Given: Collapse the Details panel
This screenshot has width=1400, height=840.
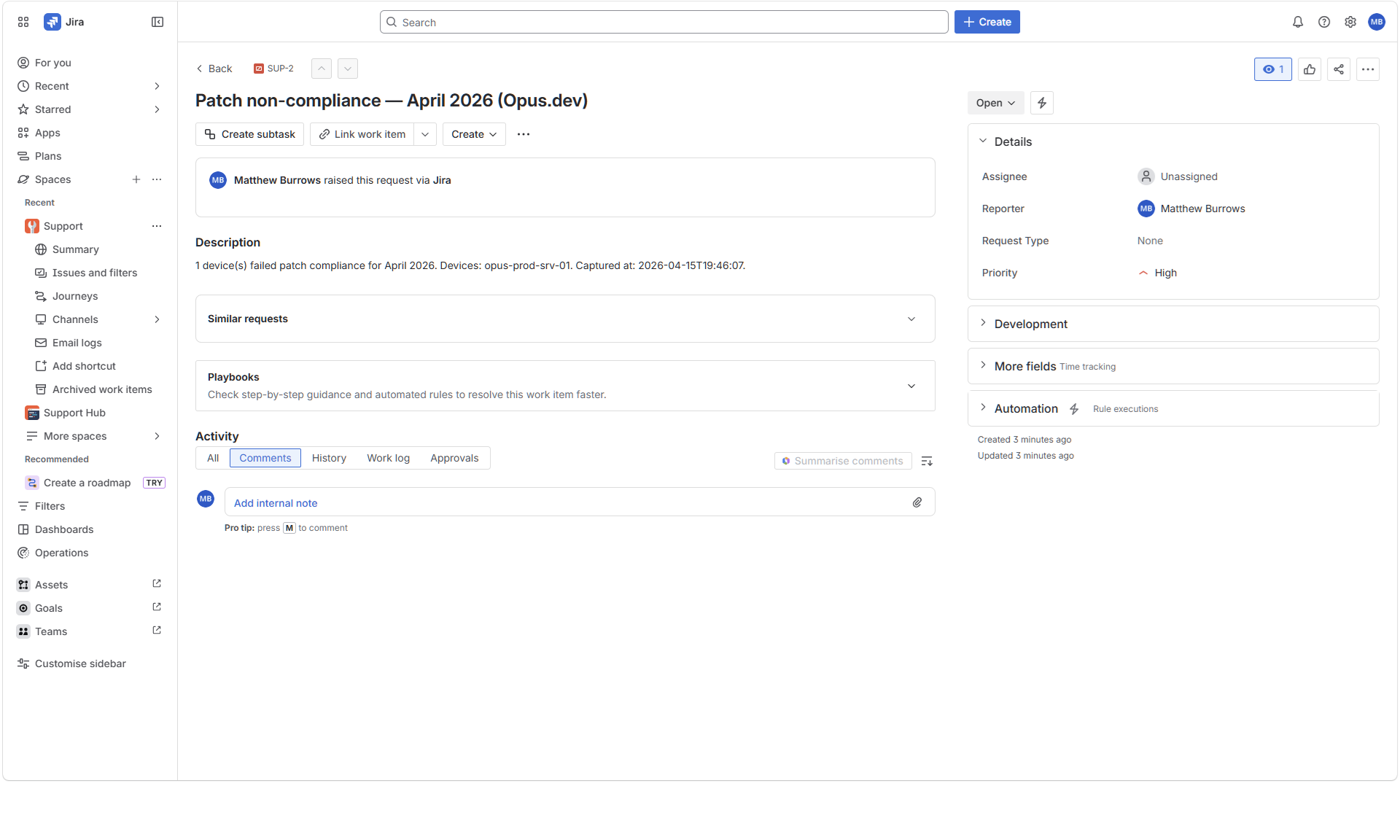Looking at the screenshot, I should tap(983, 141).
